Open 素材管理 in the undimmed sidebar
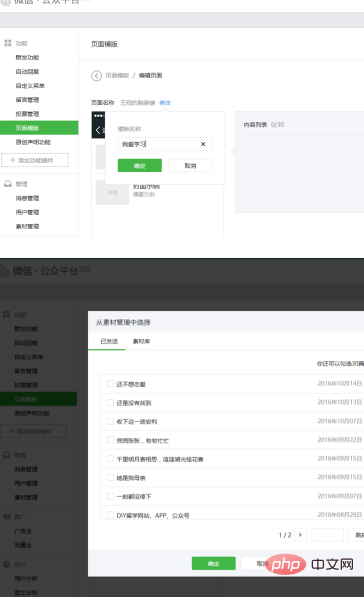 click(27, 226)
